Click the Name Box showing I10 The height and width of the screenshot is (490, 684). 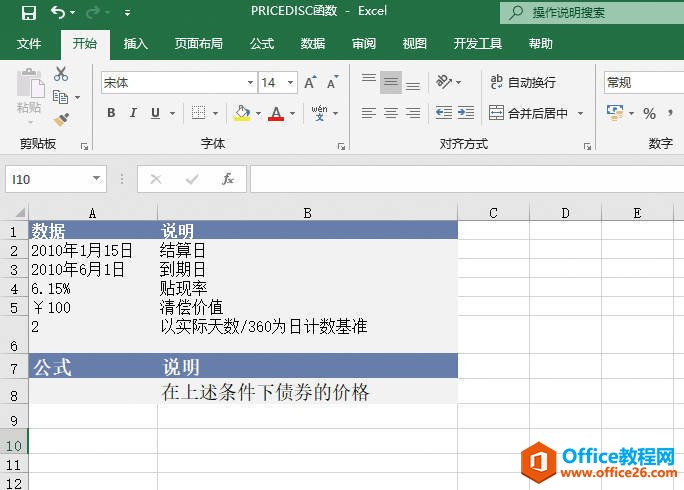coord(56,179)
